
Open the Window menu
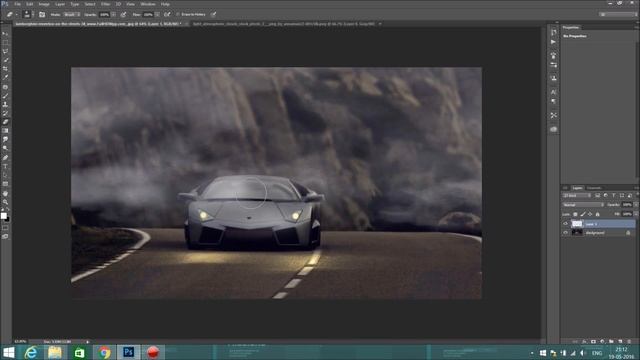(148, 4)
